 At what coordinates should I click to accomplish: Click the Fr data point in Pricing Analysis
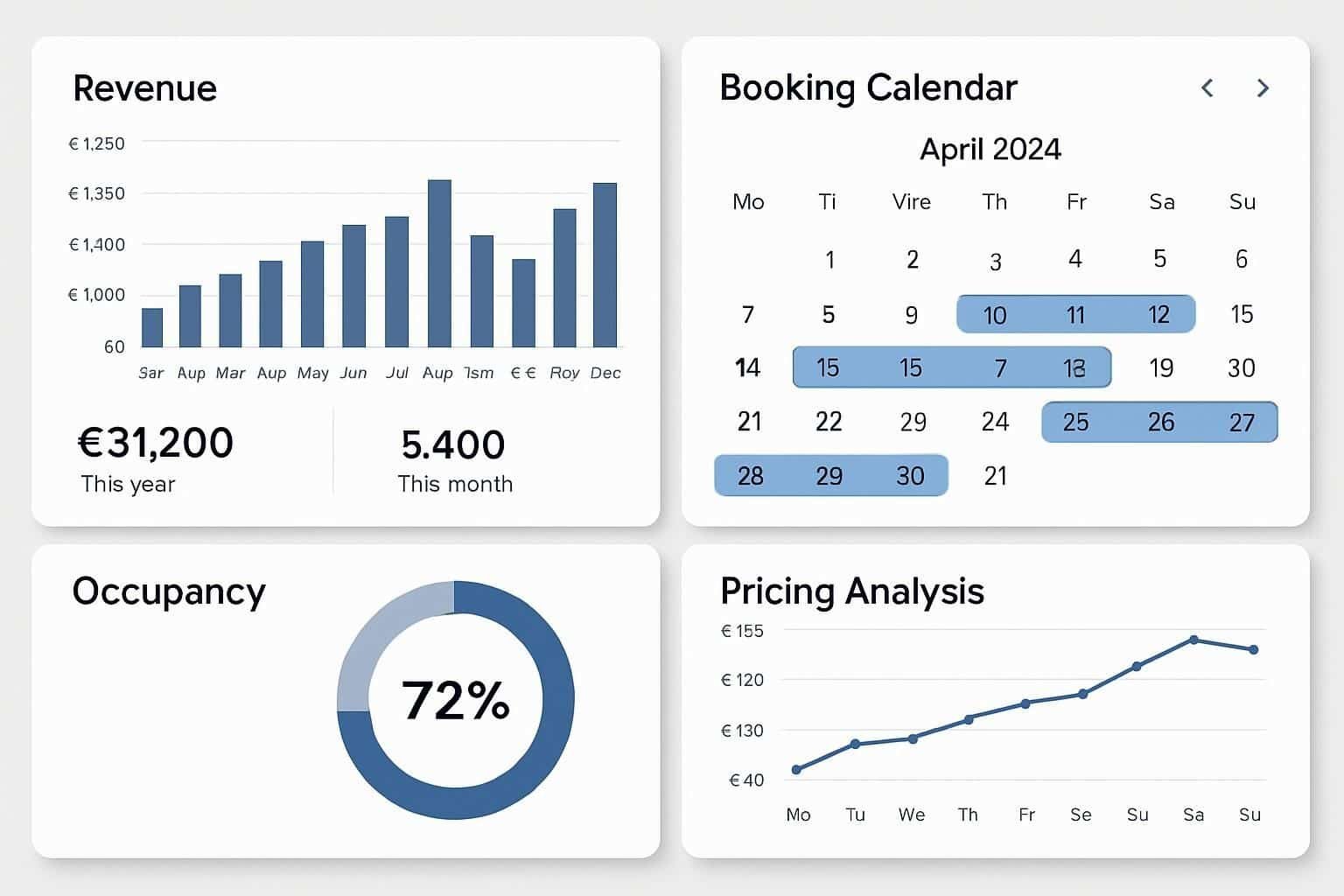tap(1025, 703)
